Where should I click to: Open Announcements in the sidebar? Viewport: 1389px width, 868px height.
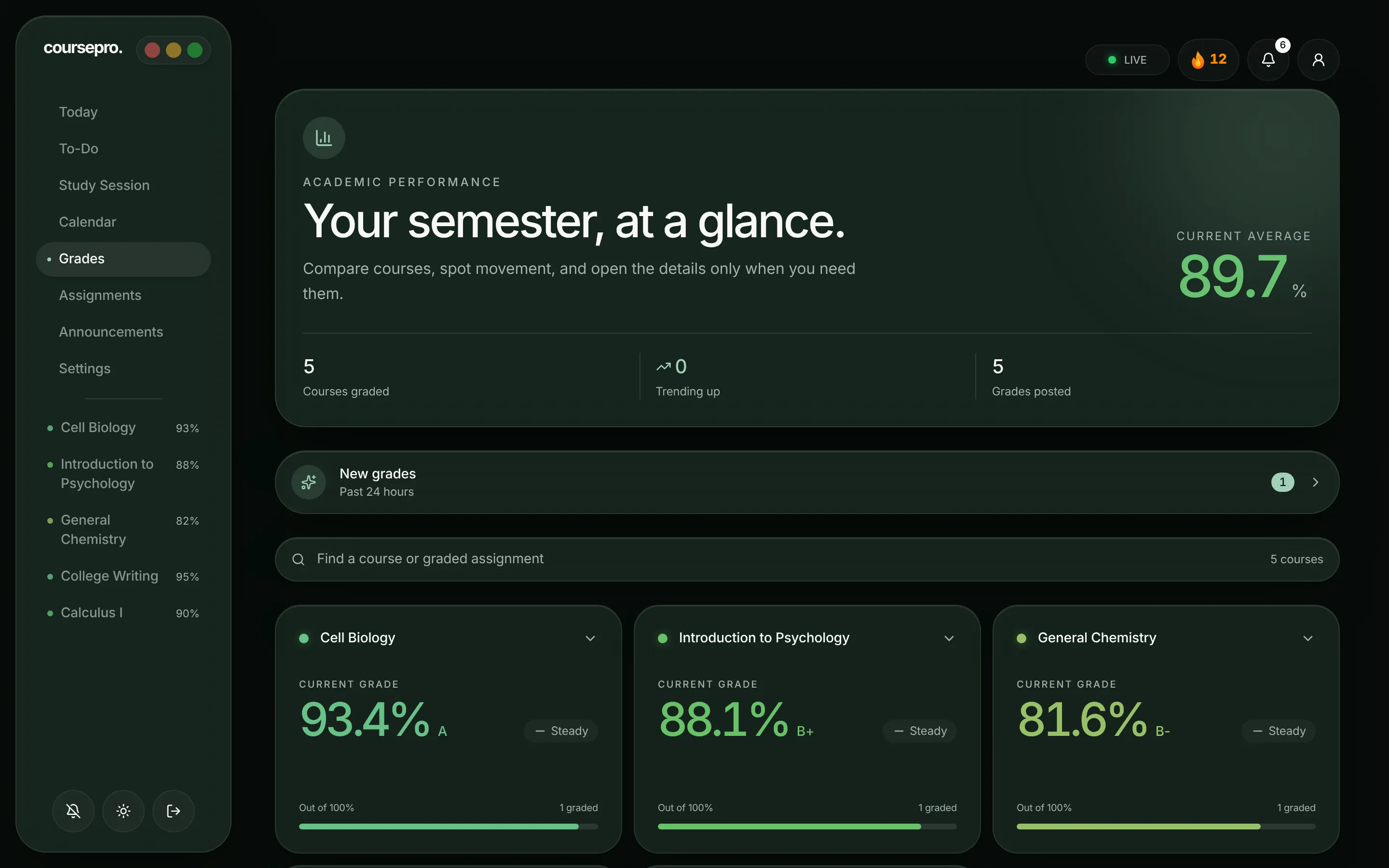123,332
